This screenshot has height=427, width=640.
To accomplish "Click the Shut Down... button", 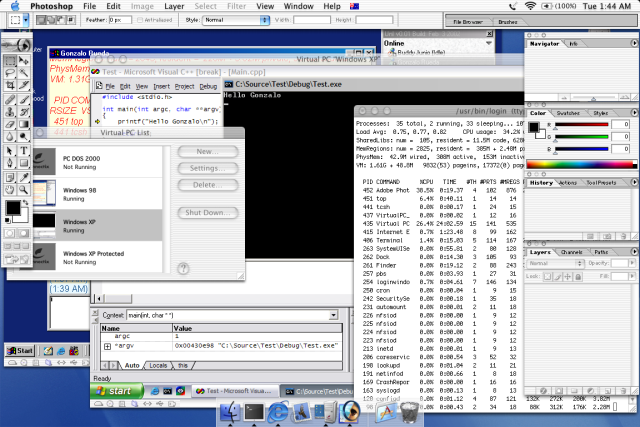I will point(208,213).
